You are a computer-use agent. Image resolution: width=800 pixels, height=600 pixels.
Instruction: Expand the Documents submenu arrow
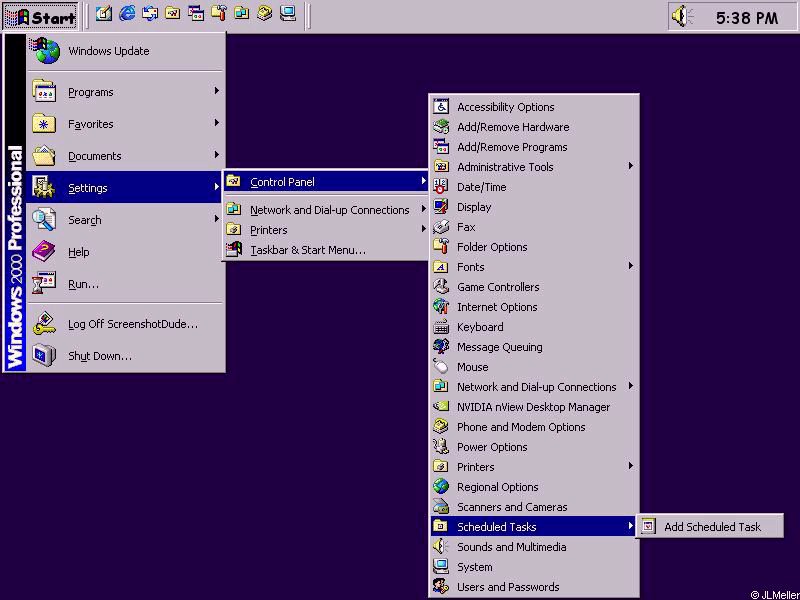[x=217, y=155]
